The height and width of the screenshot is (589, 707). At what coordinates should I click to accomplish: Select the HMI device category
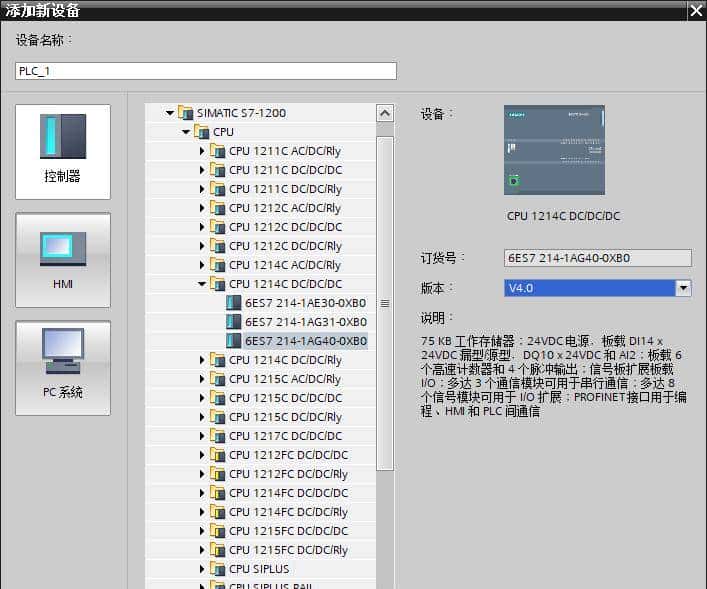coord(63,260)
